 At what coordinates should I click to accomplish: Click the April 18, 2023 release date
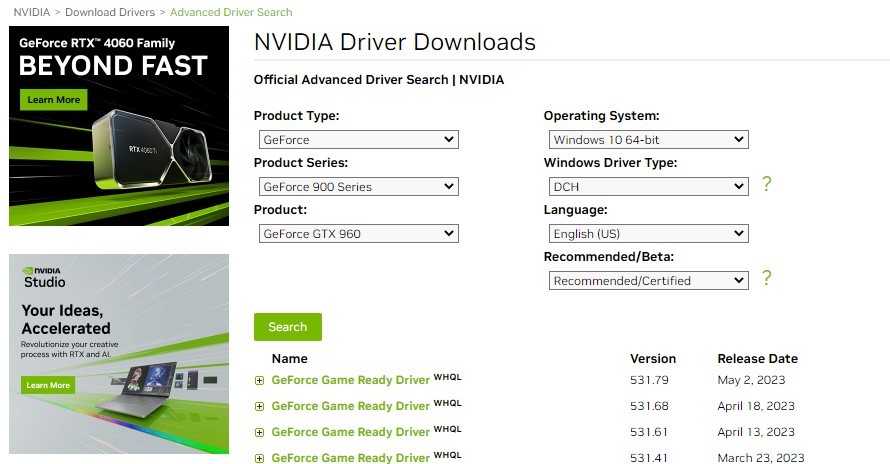pos(755,406)
